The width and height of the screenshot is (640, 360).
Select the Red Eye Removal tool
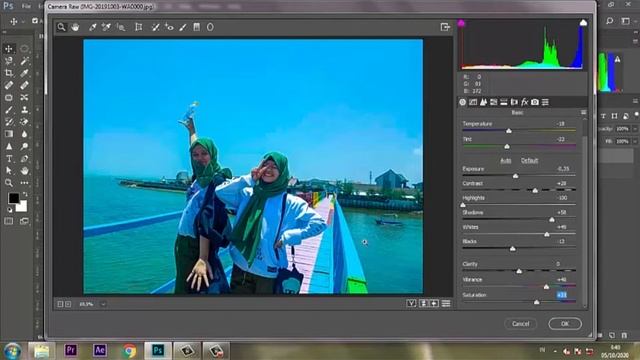pyautogui.click(x=169, y=27)
